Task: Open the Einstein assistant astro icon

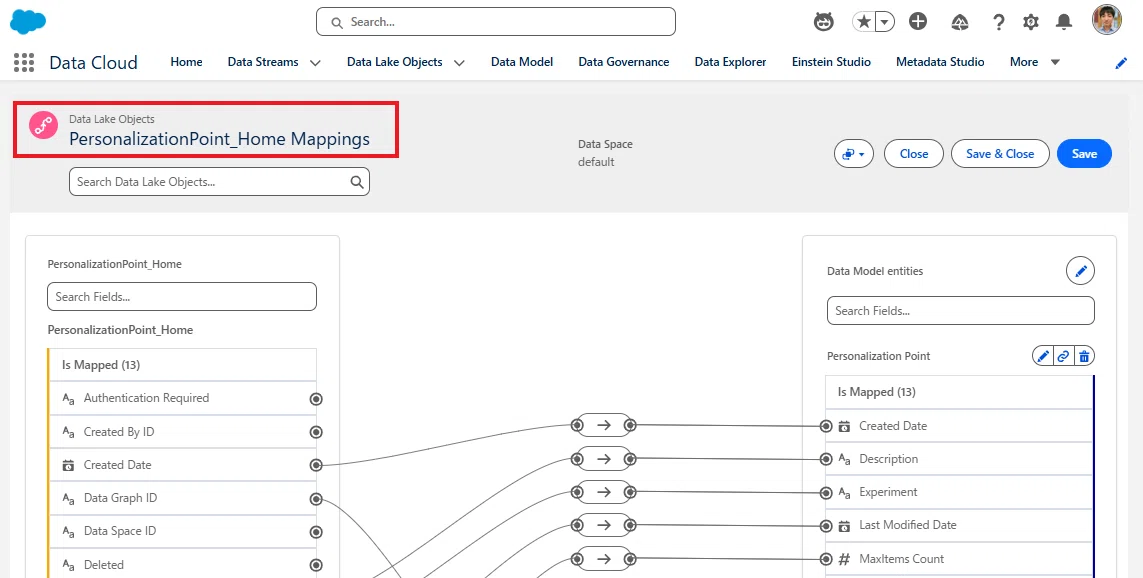Action: click(x=823, y=22)
